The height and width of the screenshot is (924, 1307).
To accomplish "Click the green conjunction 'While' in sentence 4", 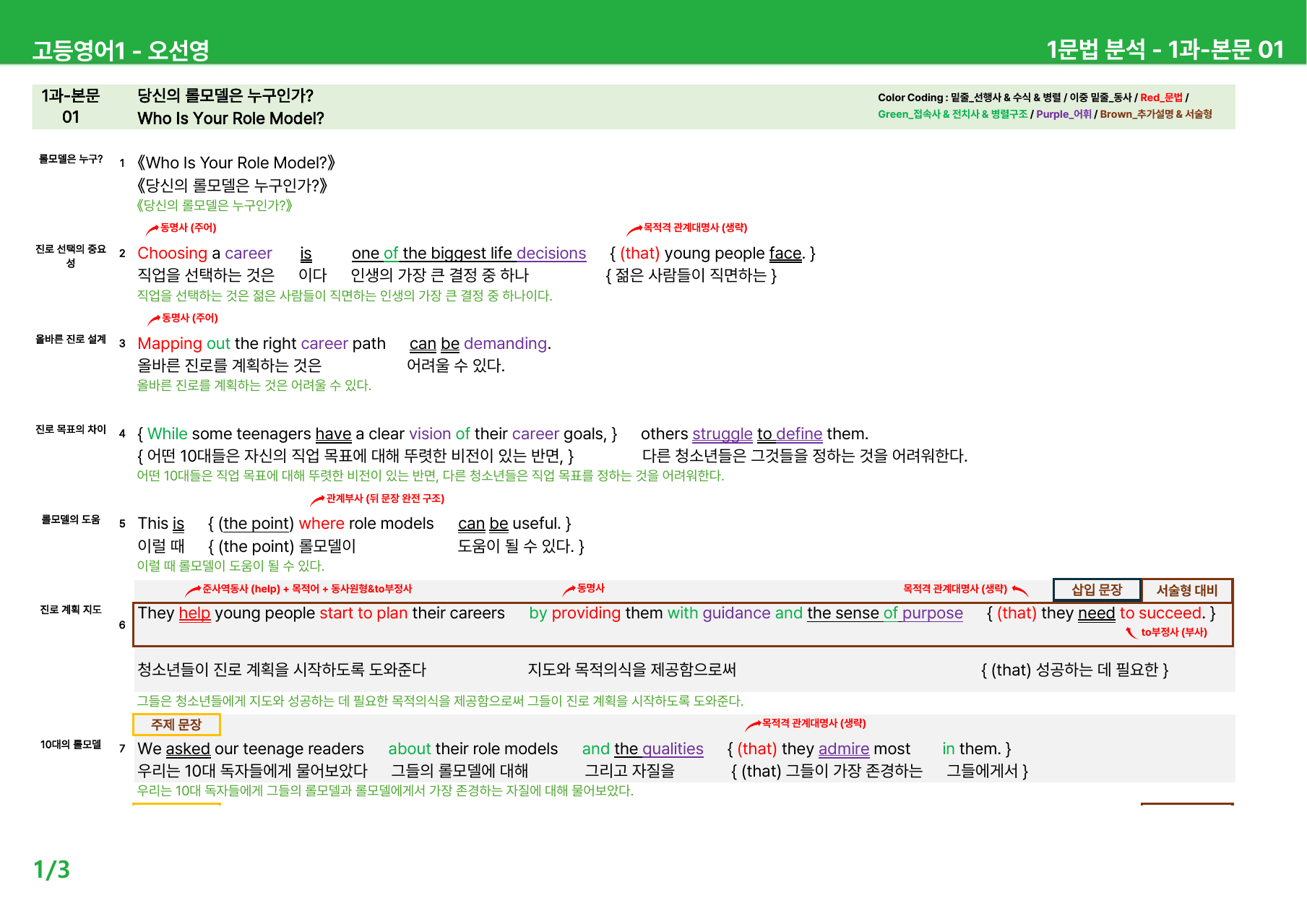I will (168, 434).
